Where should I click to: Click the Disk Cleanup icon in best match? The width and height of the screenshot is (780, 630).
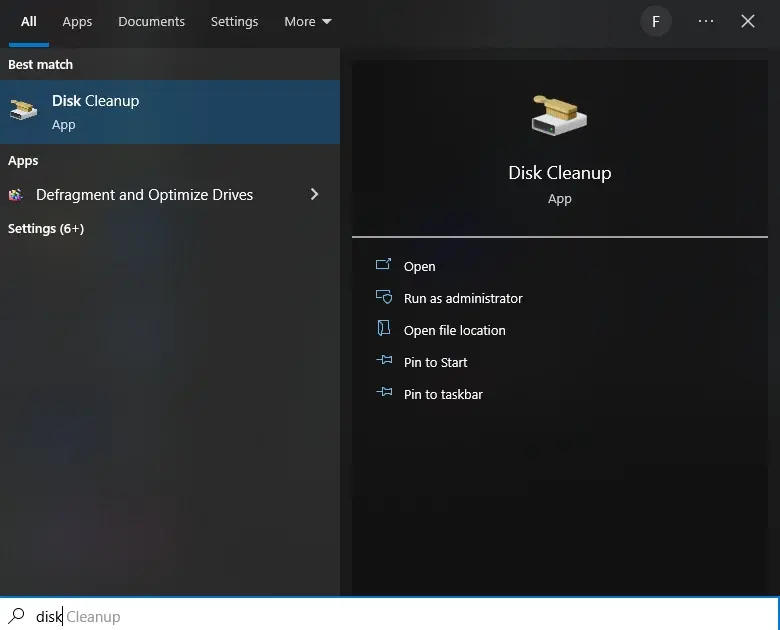point(23,109)
